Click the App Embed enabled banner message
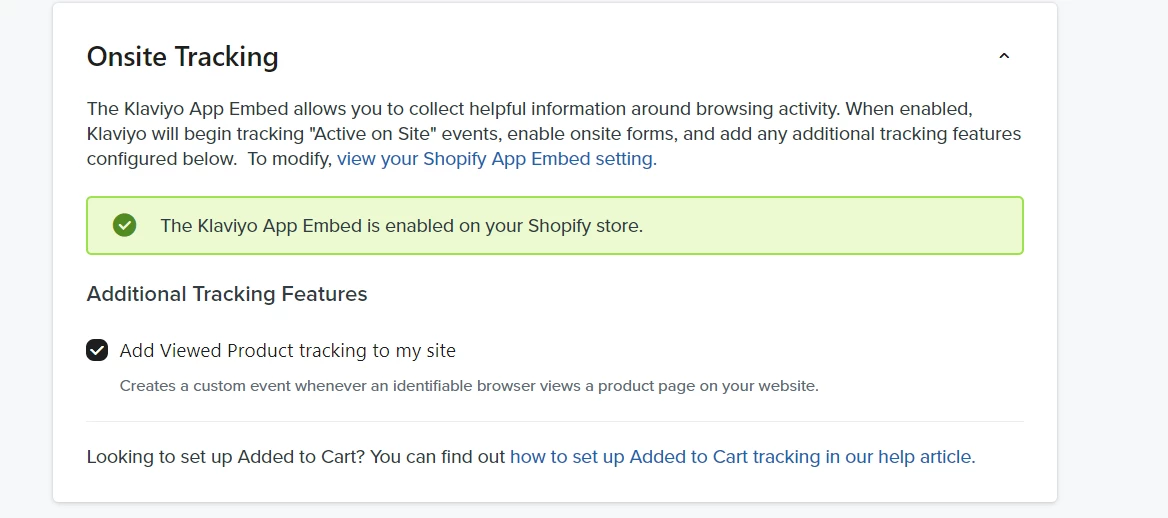 401,226
